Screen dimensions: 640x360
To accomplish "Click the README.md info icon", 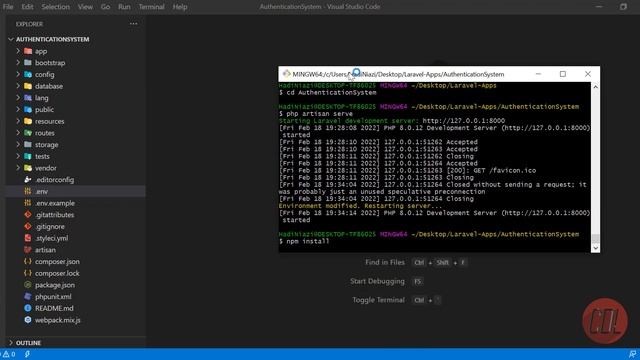I will (28, 308).
